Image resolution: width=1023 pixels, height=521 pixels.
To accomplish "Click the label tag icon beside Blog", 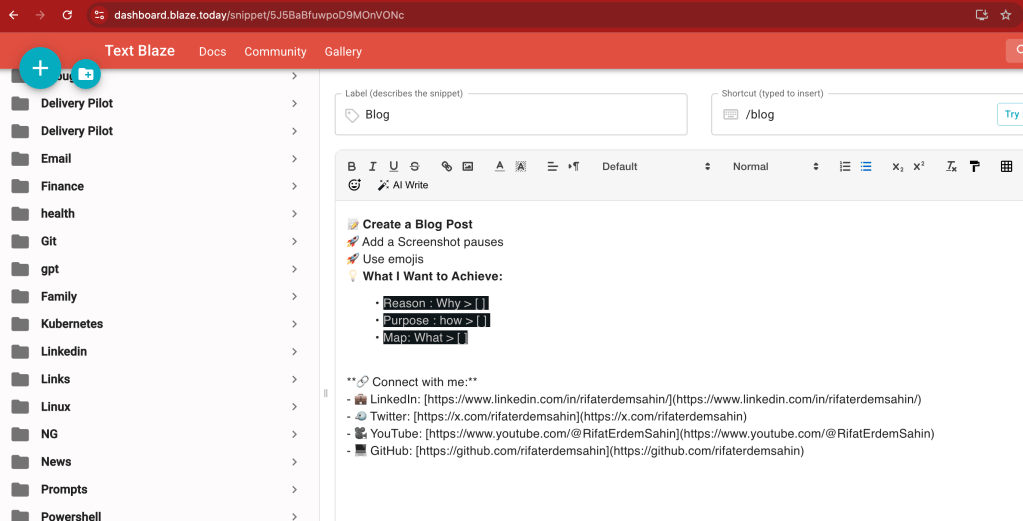I will (x=352, y=115).
